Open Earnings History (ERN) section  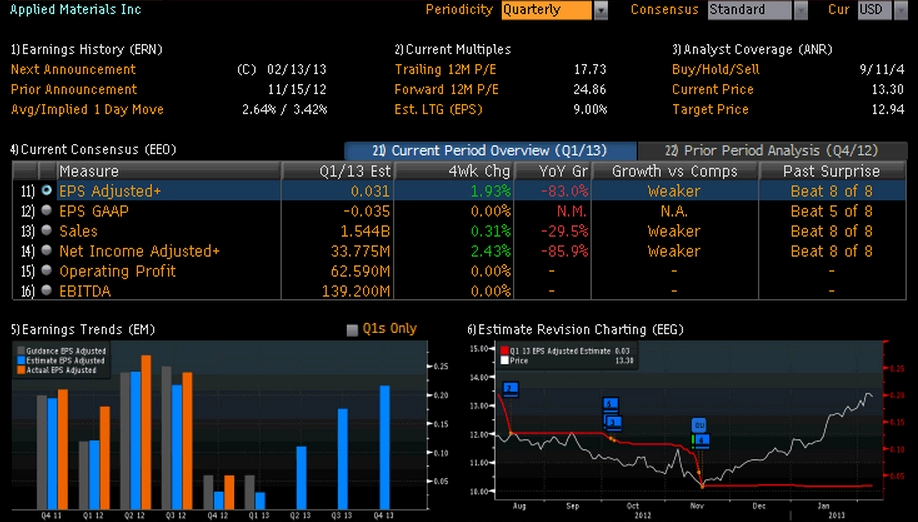87,50
